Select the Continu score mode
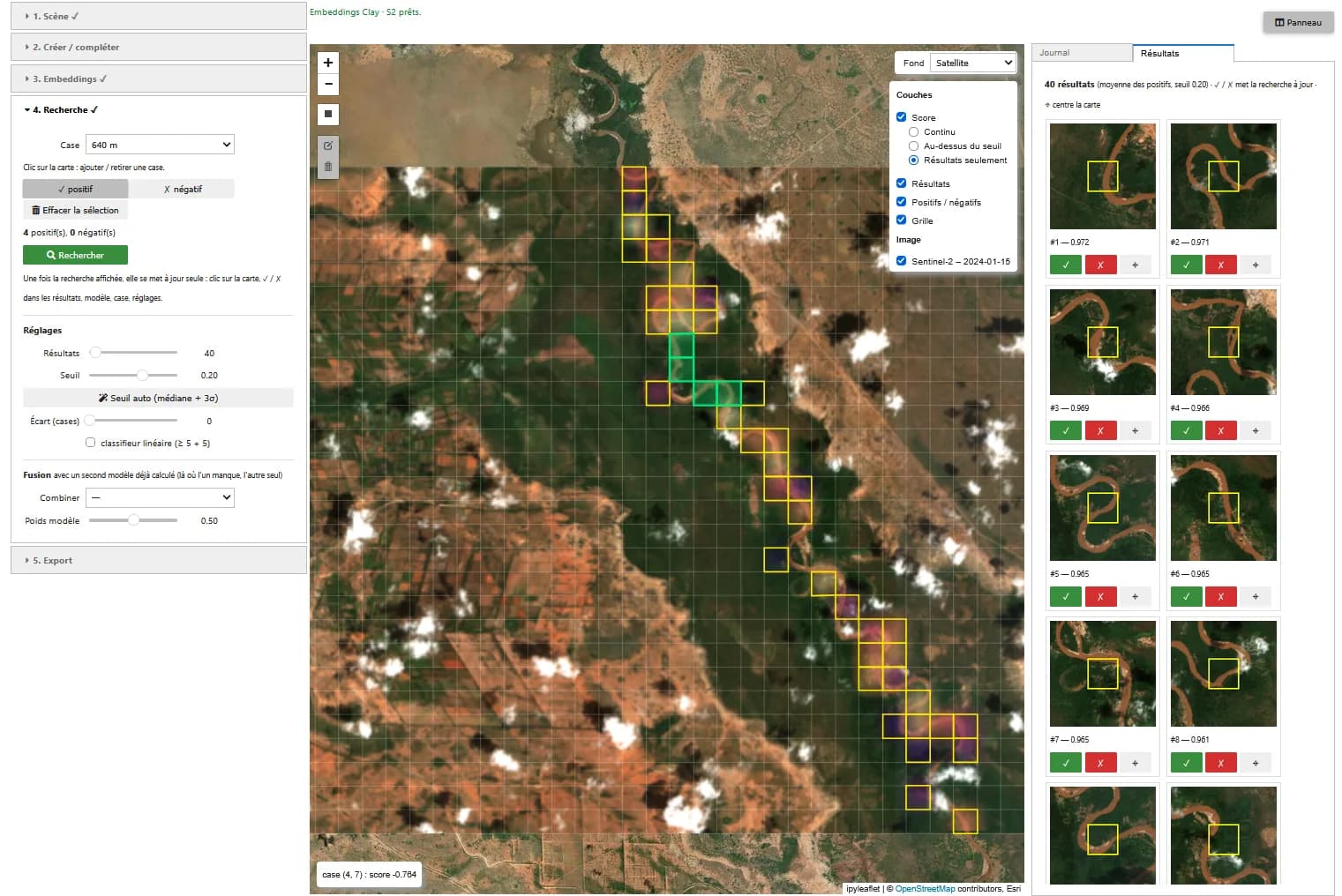The width and height of the screenshot is (1342, 896). coord(913,132)
